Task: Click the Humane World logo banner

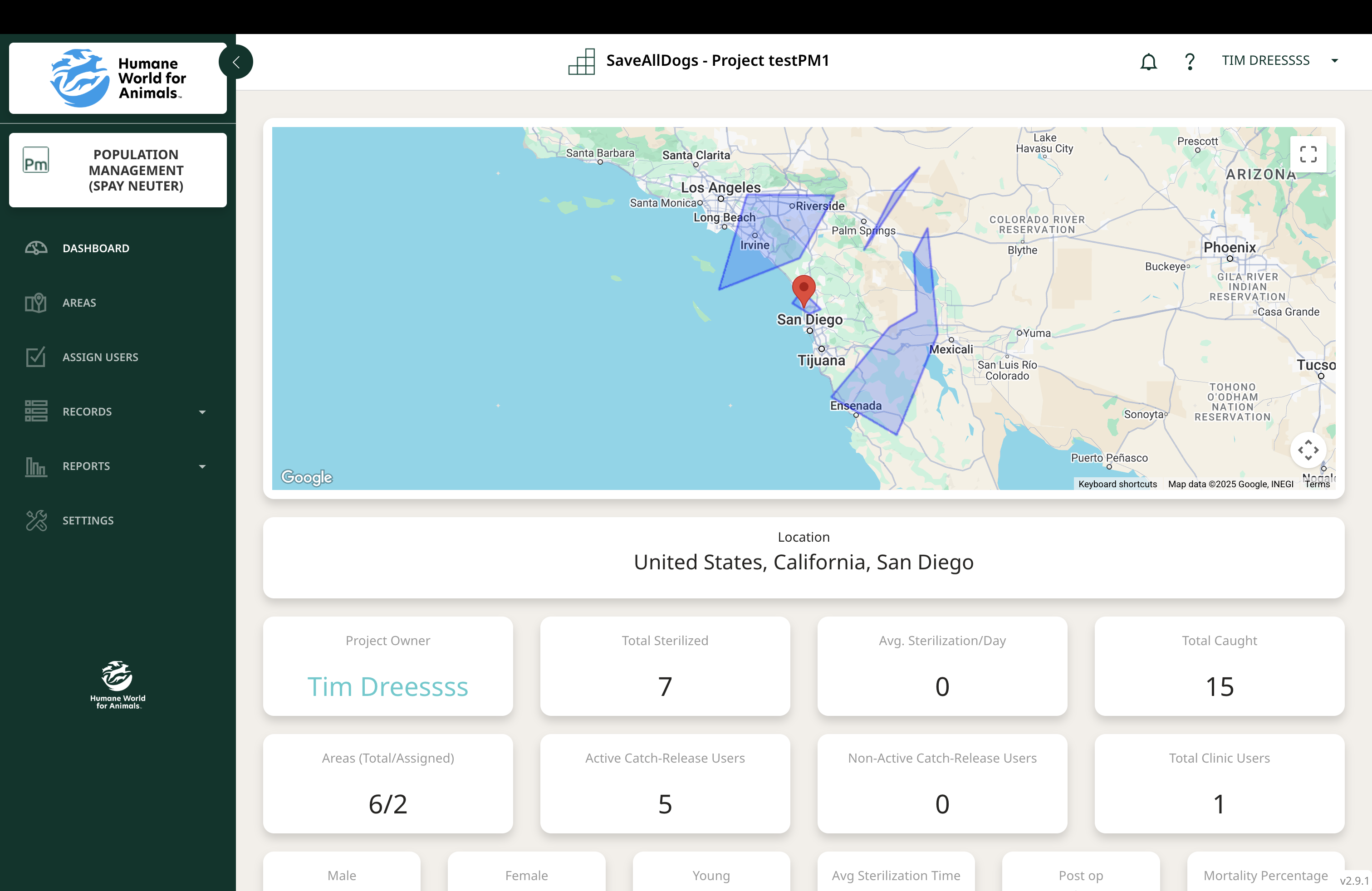Action: coord(118,78)
